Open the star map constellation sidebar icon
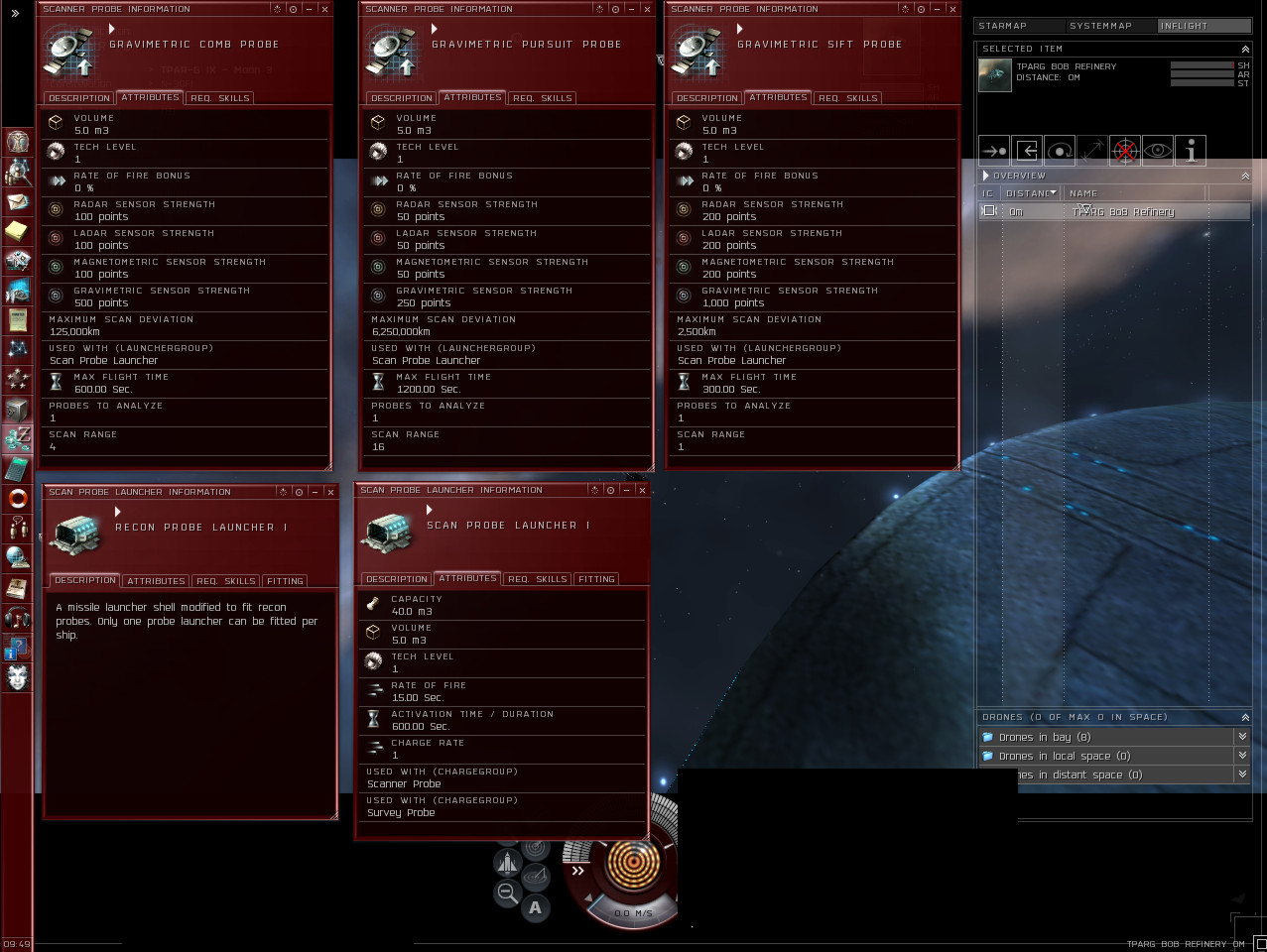This screenshot has height=952, width=1267. point(18,349)
